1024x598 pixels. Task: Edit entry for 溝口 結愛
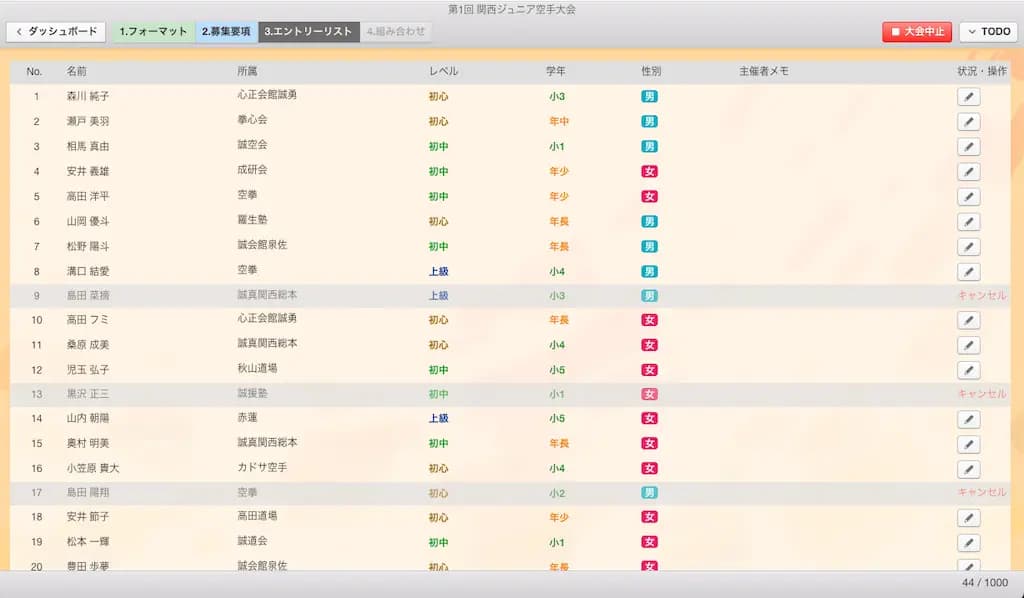968,272
